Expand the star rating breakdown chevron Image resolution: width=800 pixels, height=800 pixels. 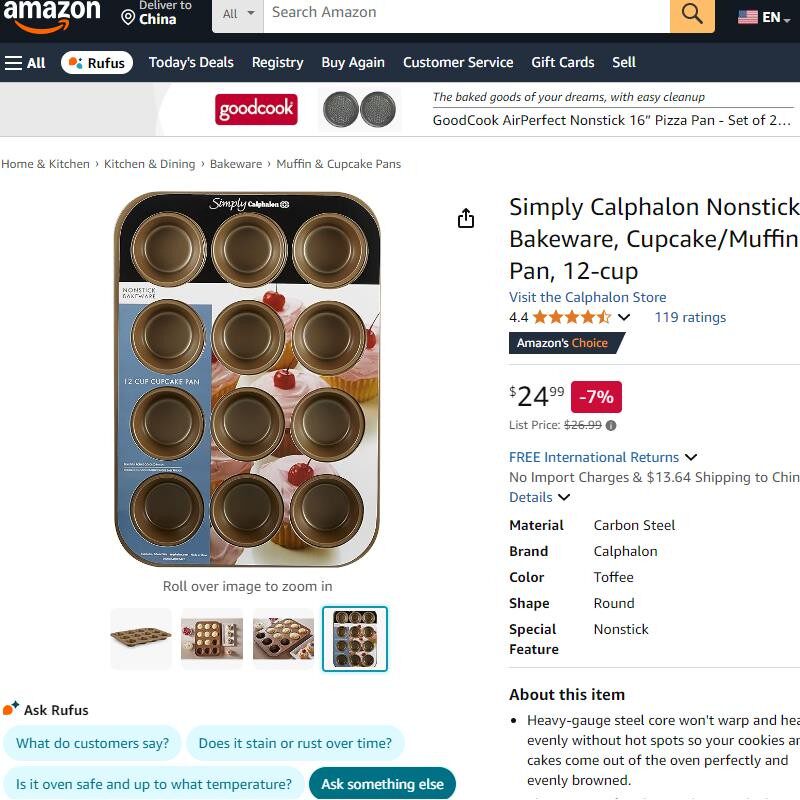click(x=623, y=317)
